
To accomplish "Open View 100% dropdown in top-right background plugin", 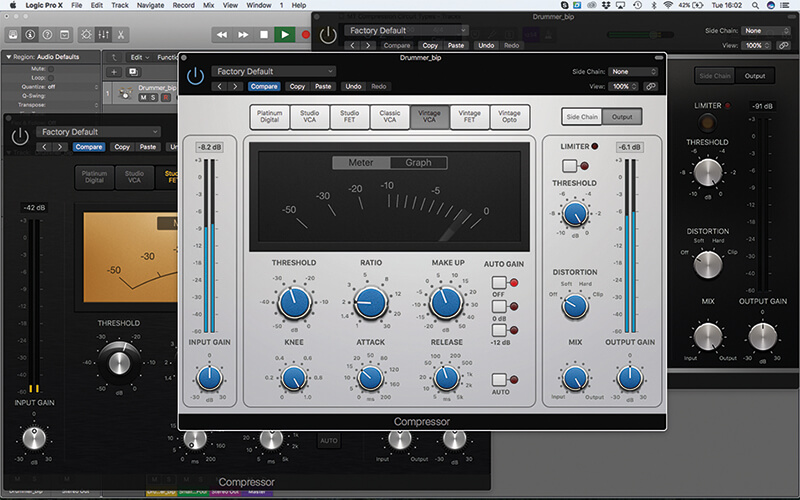I will [757, 45].
